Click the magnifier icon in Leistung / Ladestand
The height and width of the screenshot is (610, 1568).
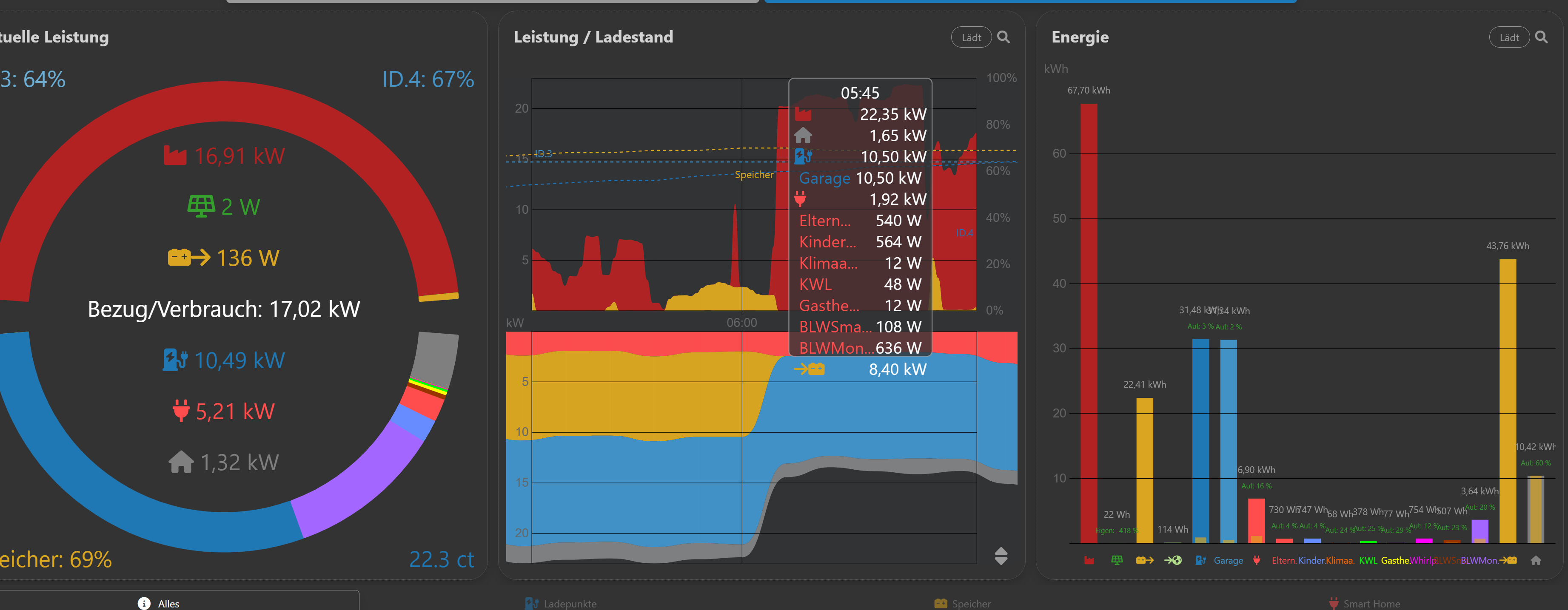1003,37
